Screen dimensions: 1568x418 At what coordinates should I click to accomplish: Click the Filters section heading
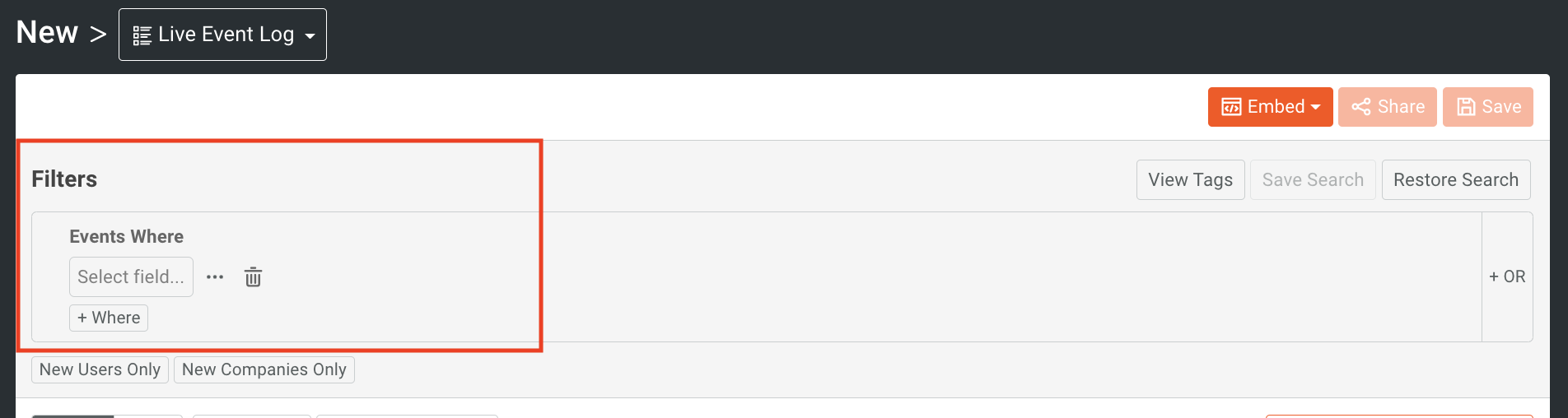64,179
